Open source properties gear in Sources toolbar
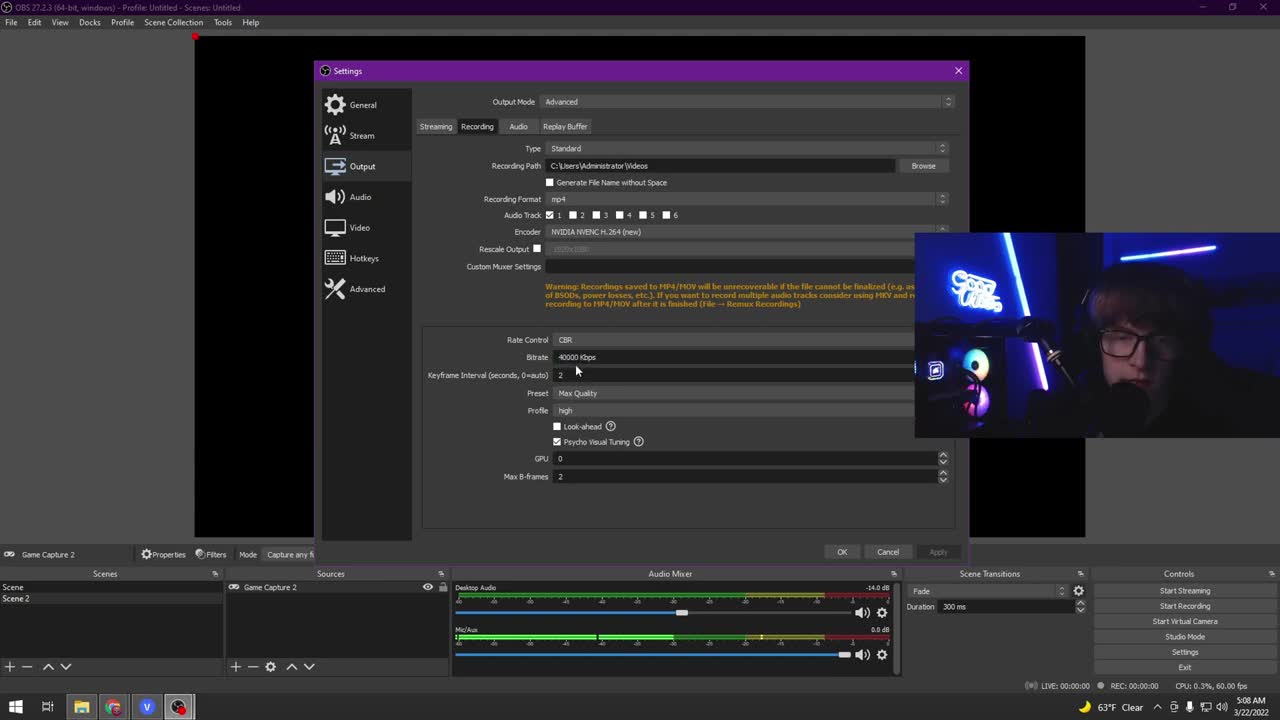 270,667
